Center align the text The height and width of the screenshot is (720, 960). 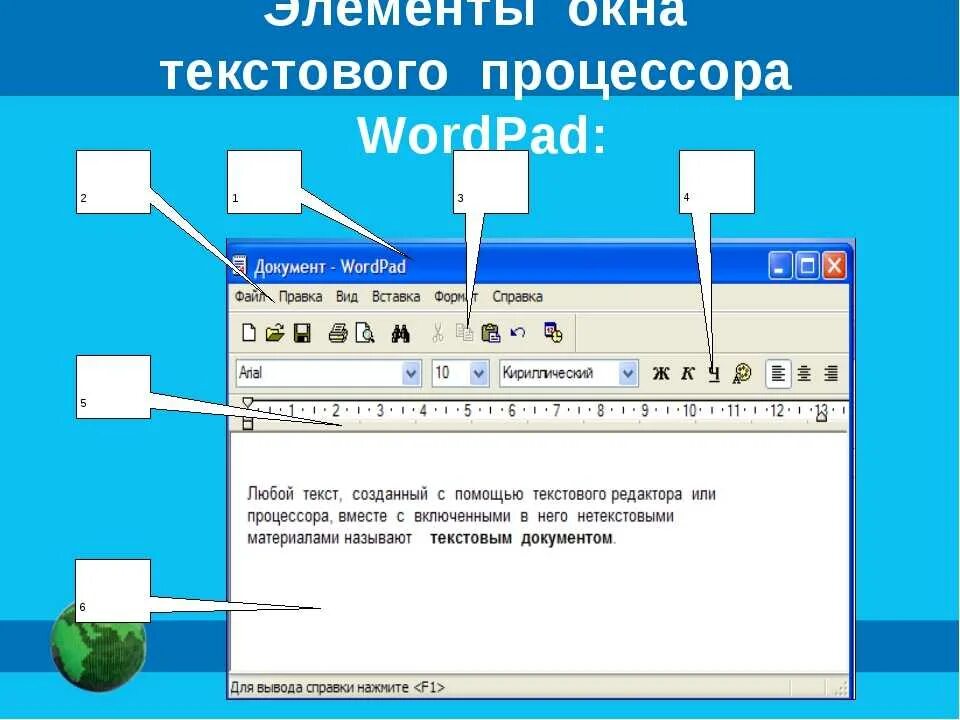click(x=804, y=373)
